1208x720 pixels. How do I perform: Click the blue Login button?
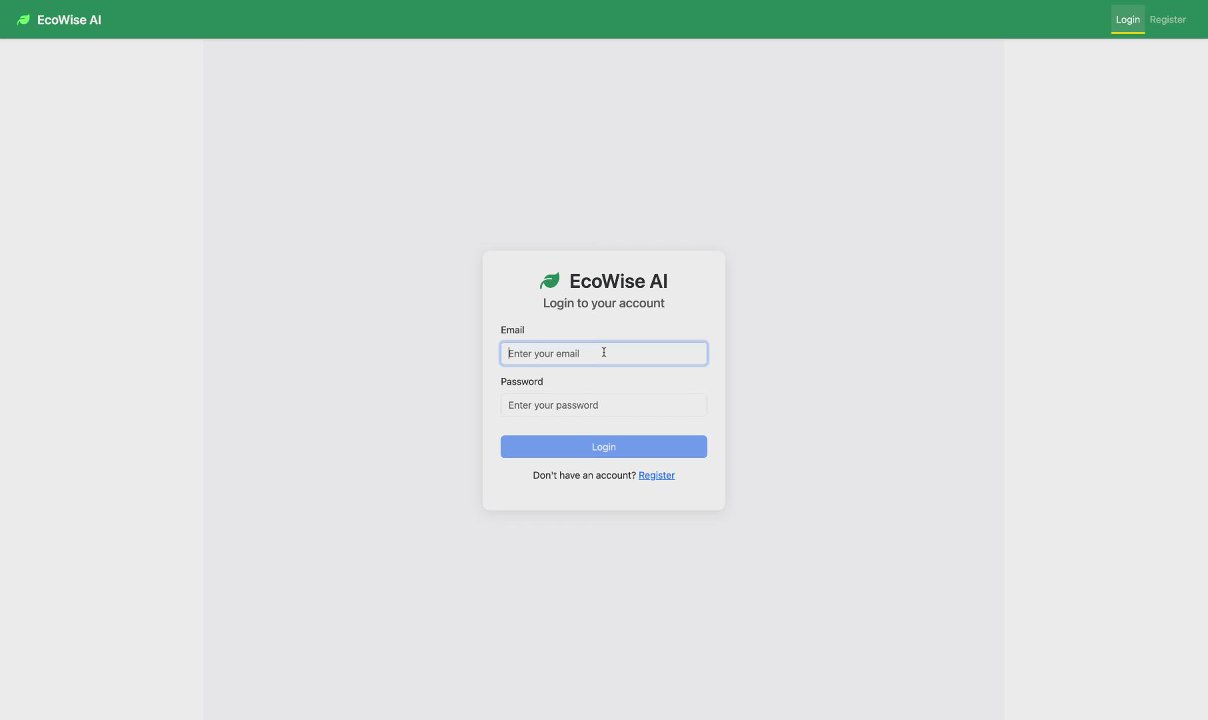pyautogui.click(x=604, y=447)
